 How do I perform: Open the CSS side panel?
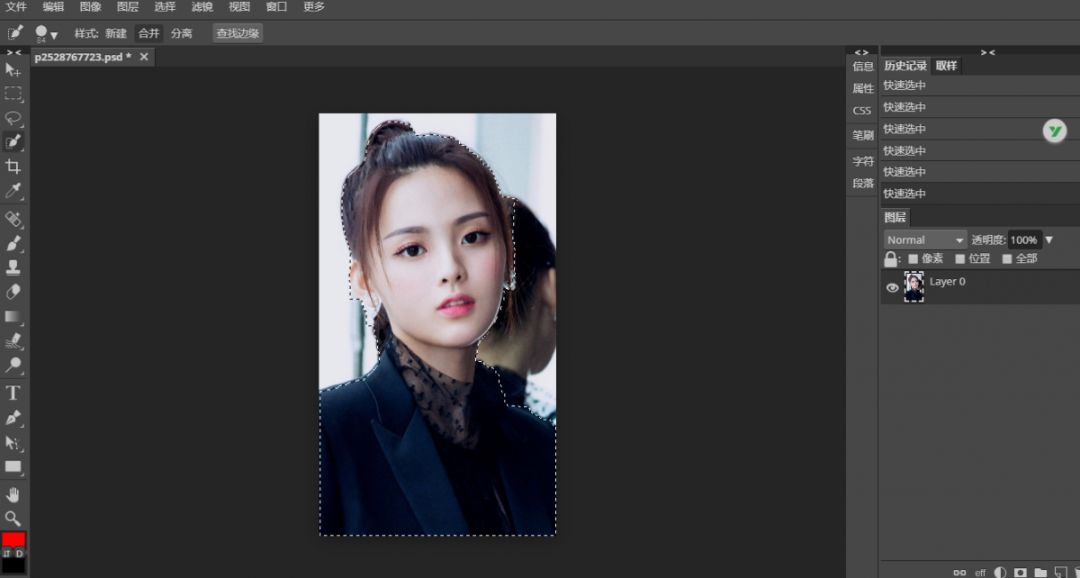coord(862,111)
